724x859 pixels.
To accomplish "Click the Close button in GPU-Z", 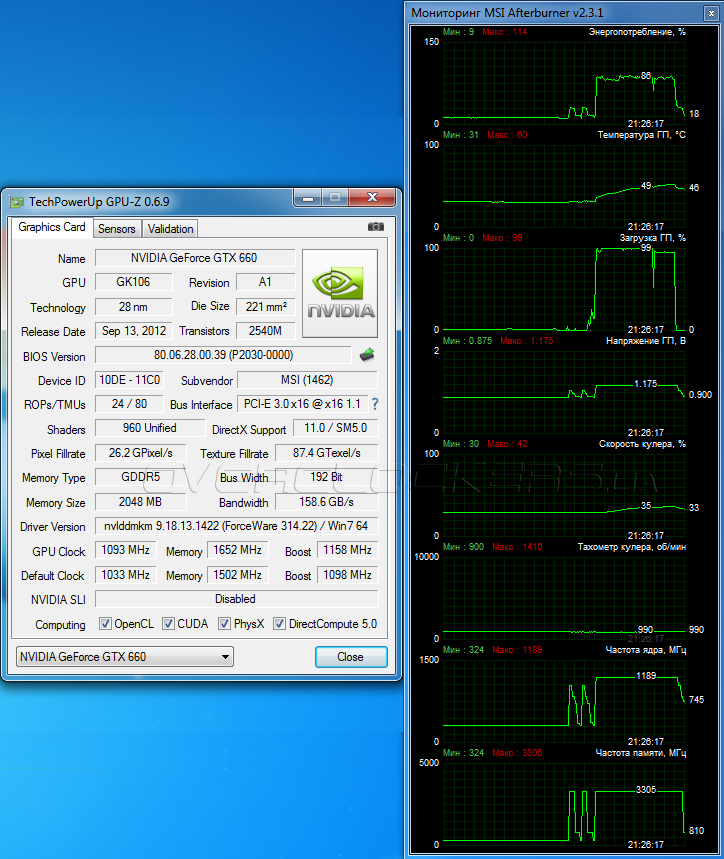I will (350, 657).
